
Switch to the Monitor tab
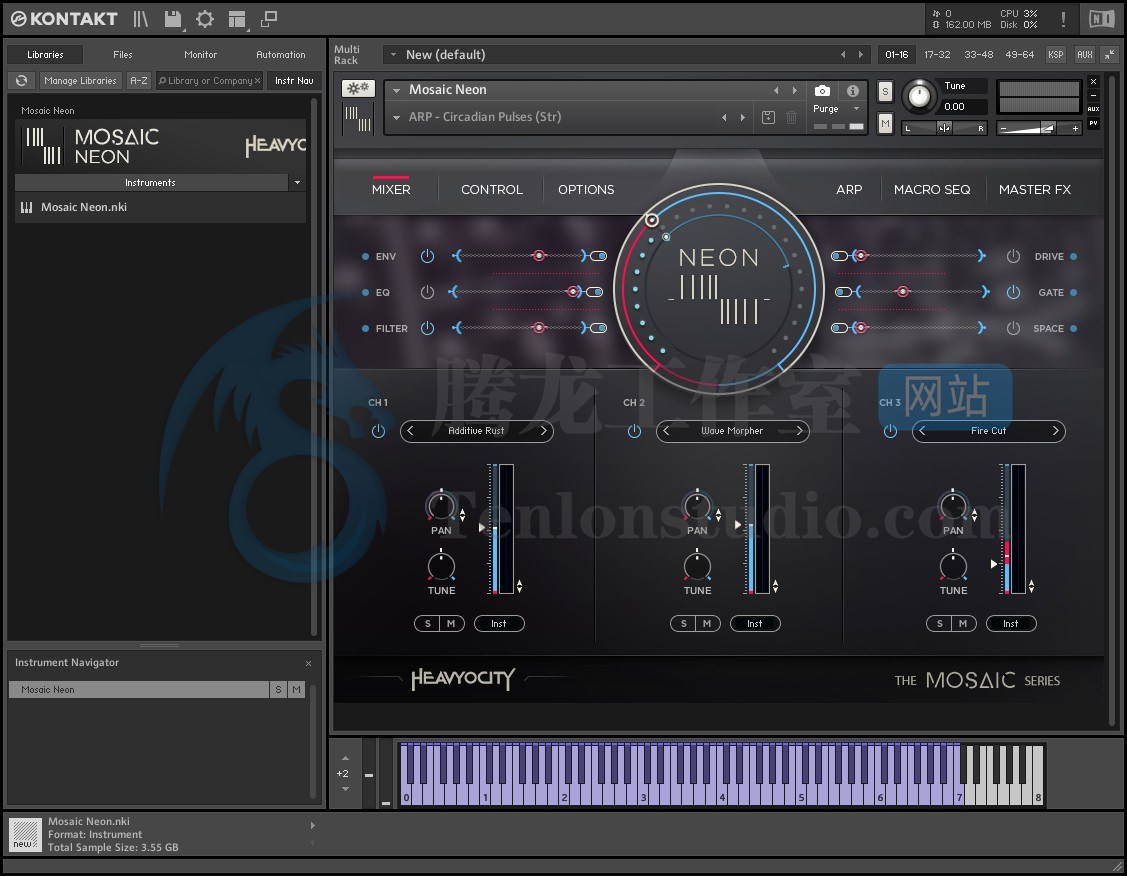pyautogui.click(x=201, y=55)
